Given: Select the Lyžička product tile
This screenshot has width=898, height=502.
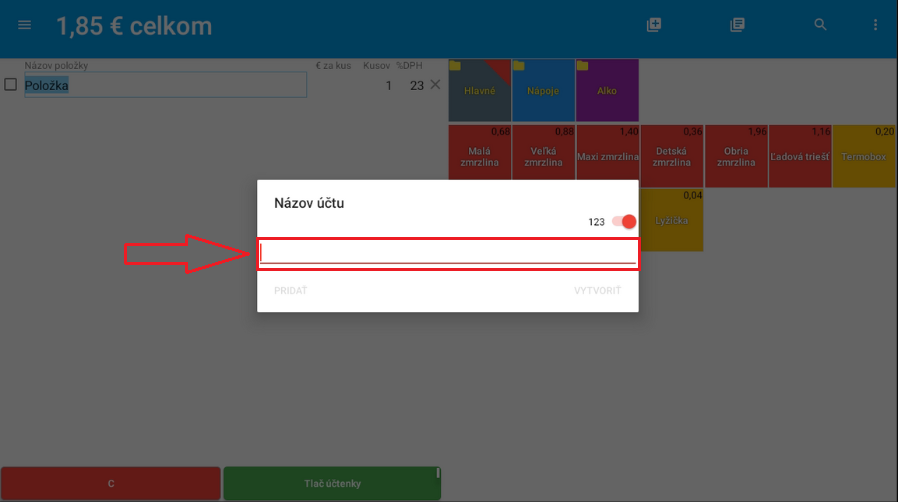Looking at the screenshot, I should [672, 219].
